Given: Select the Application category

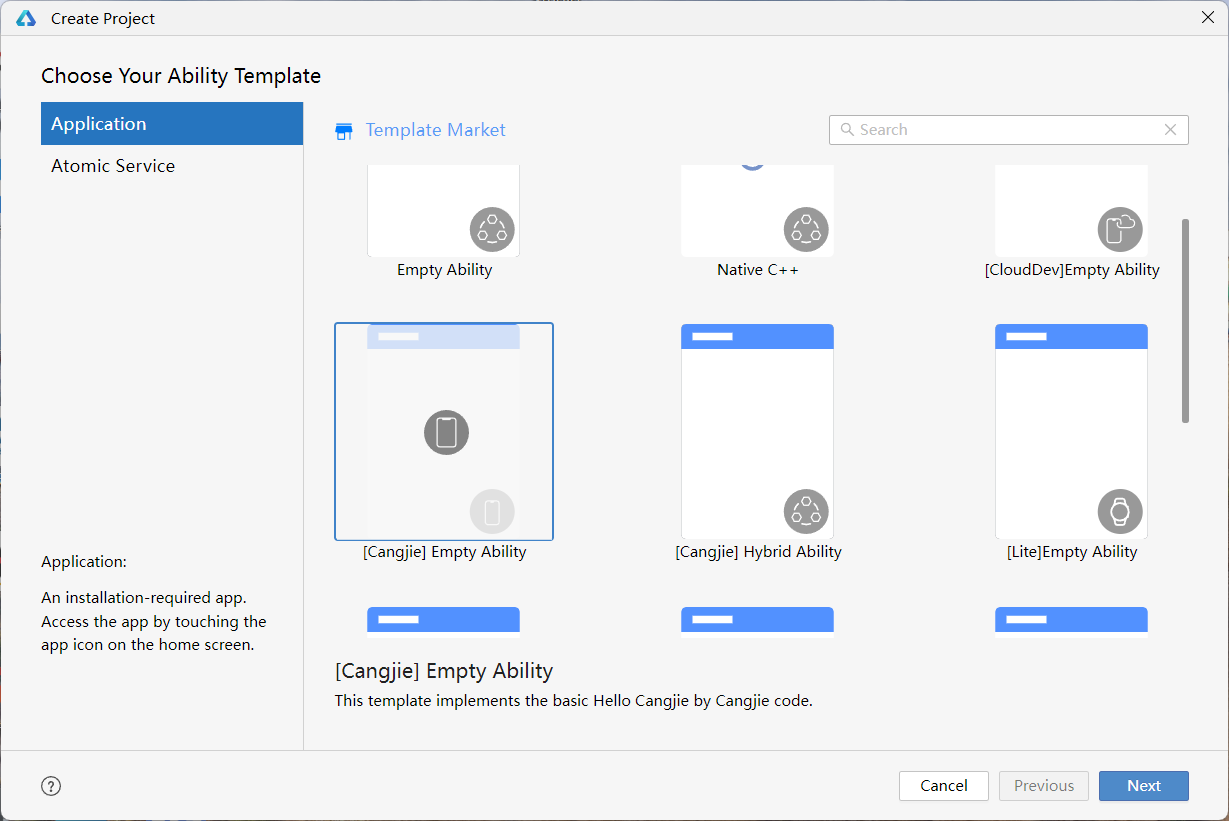Looking at the screenshot, I should tap(172, 124).
